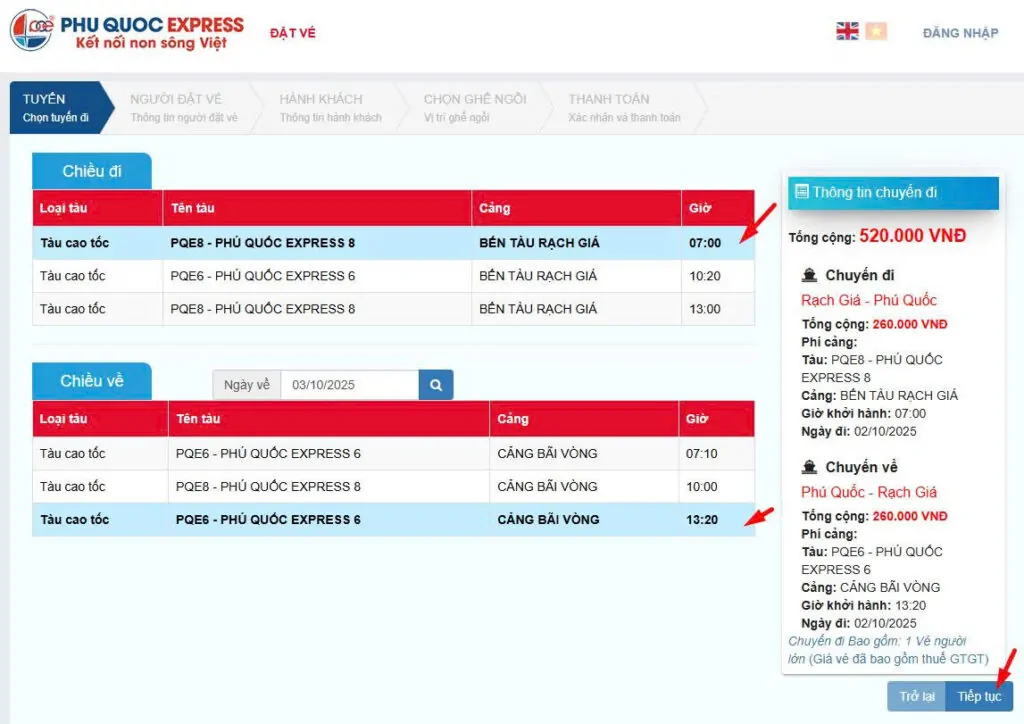Viewport: 1024px width, 724px height.
Task: Open the ĐĂNG NHẬP login link
Action: pos(960,33)
